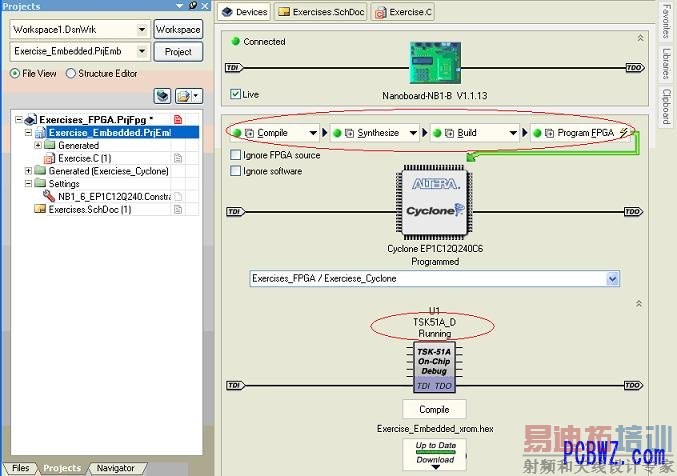Collapse the Settings folder node
This screenshot has height=476, width=677.
(x=28, y=184)
